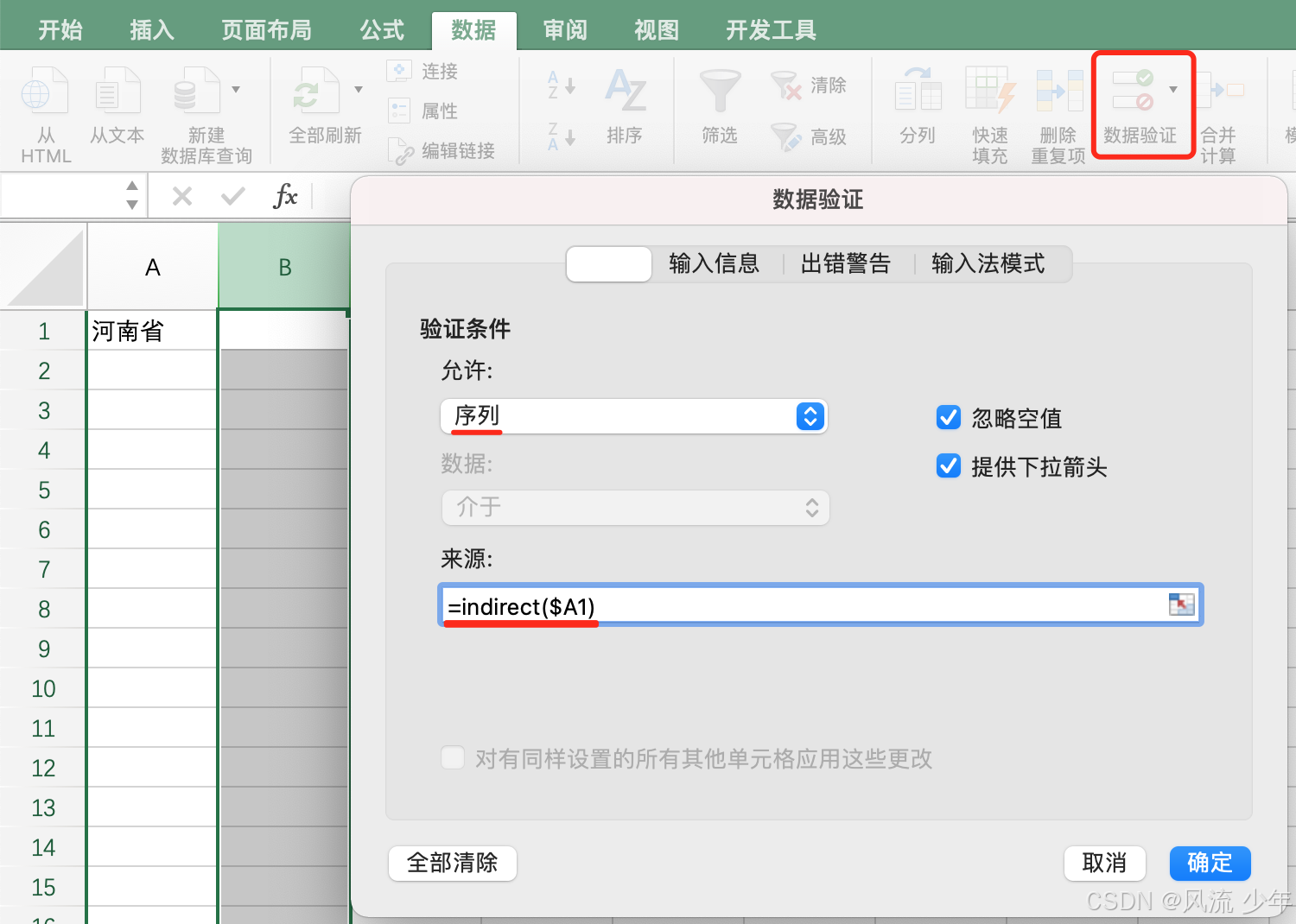
Task: Click the Clear filter (清除) icon
Action: pos(785,85)
